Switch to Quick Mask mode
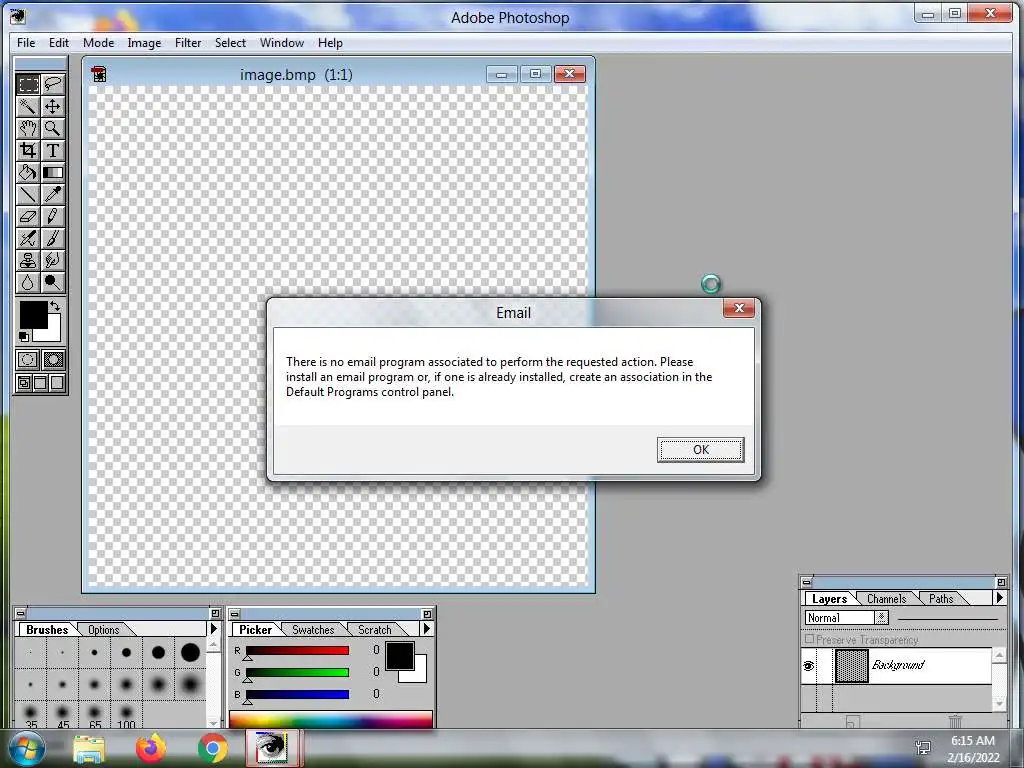The image size is (1024, 768). pos(53,360)
